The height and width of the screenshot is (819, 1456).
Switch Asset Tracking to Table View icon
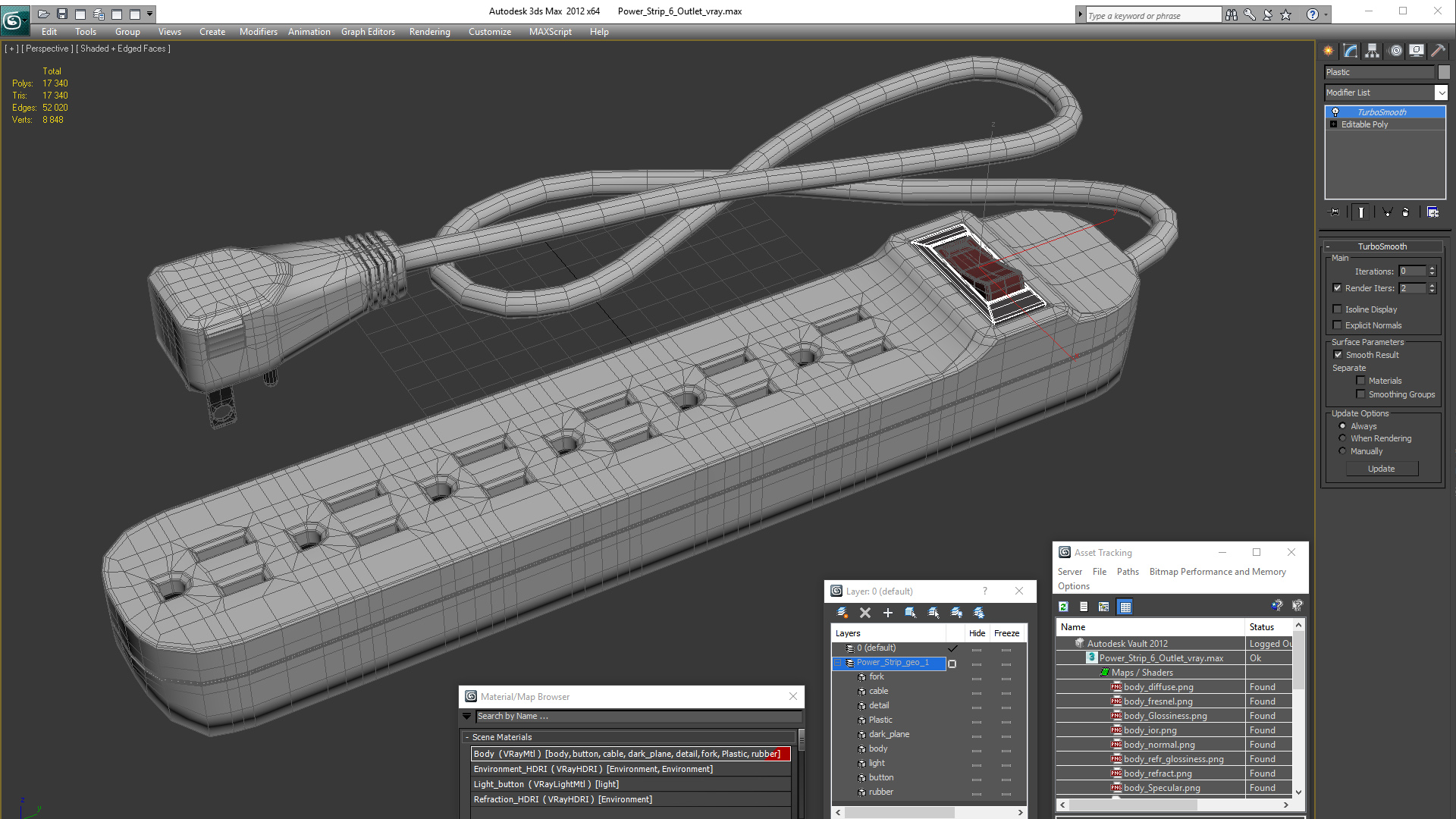point(1125,607)
